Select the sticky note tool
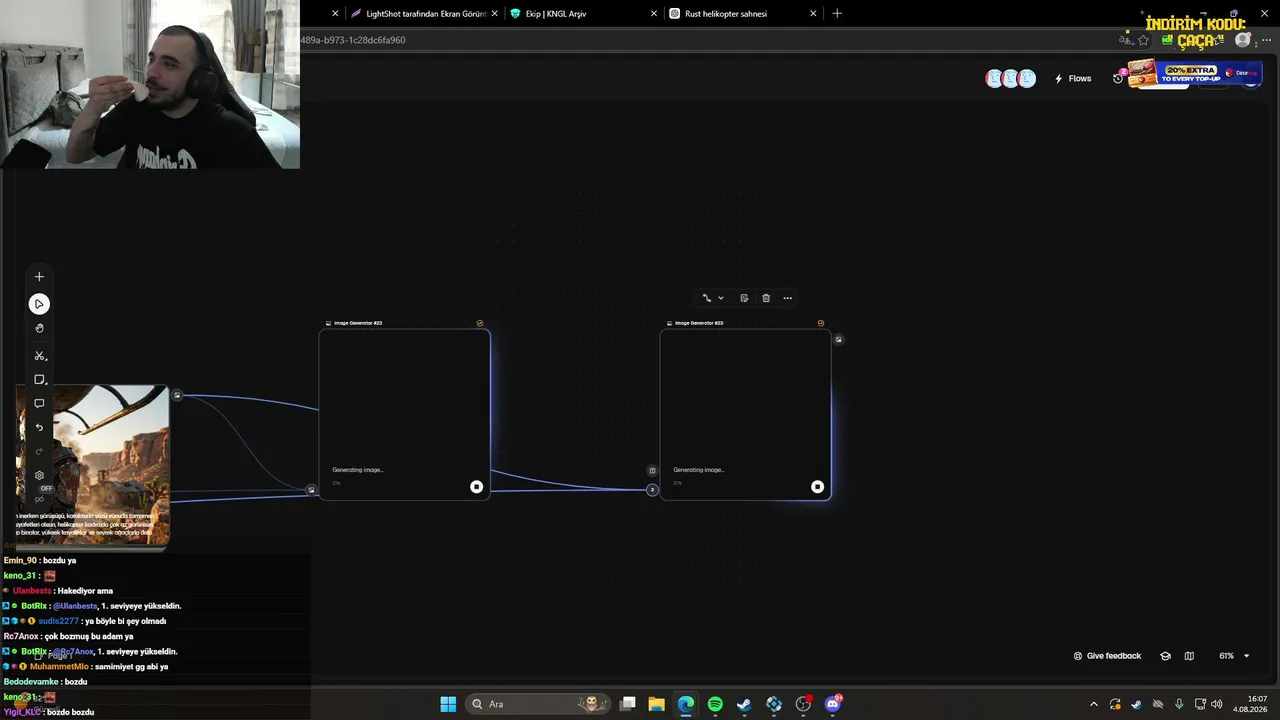The height and width of the screenshot is (720, 1280). tap(39, 380)
